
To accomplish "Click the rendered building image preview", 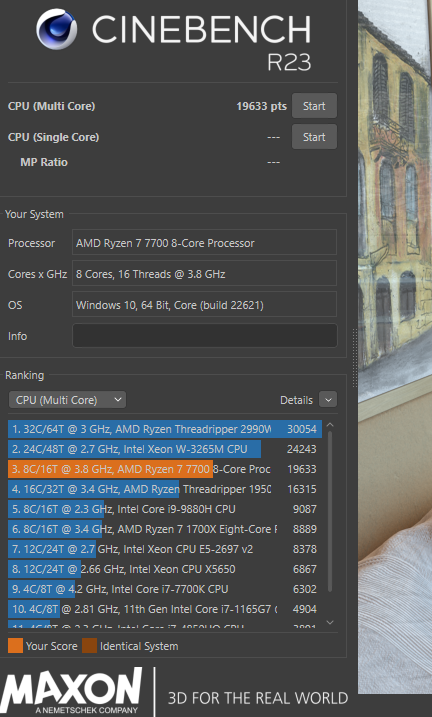I will [x=395, y=348].
